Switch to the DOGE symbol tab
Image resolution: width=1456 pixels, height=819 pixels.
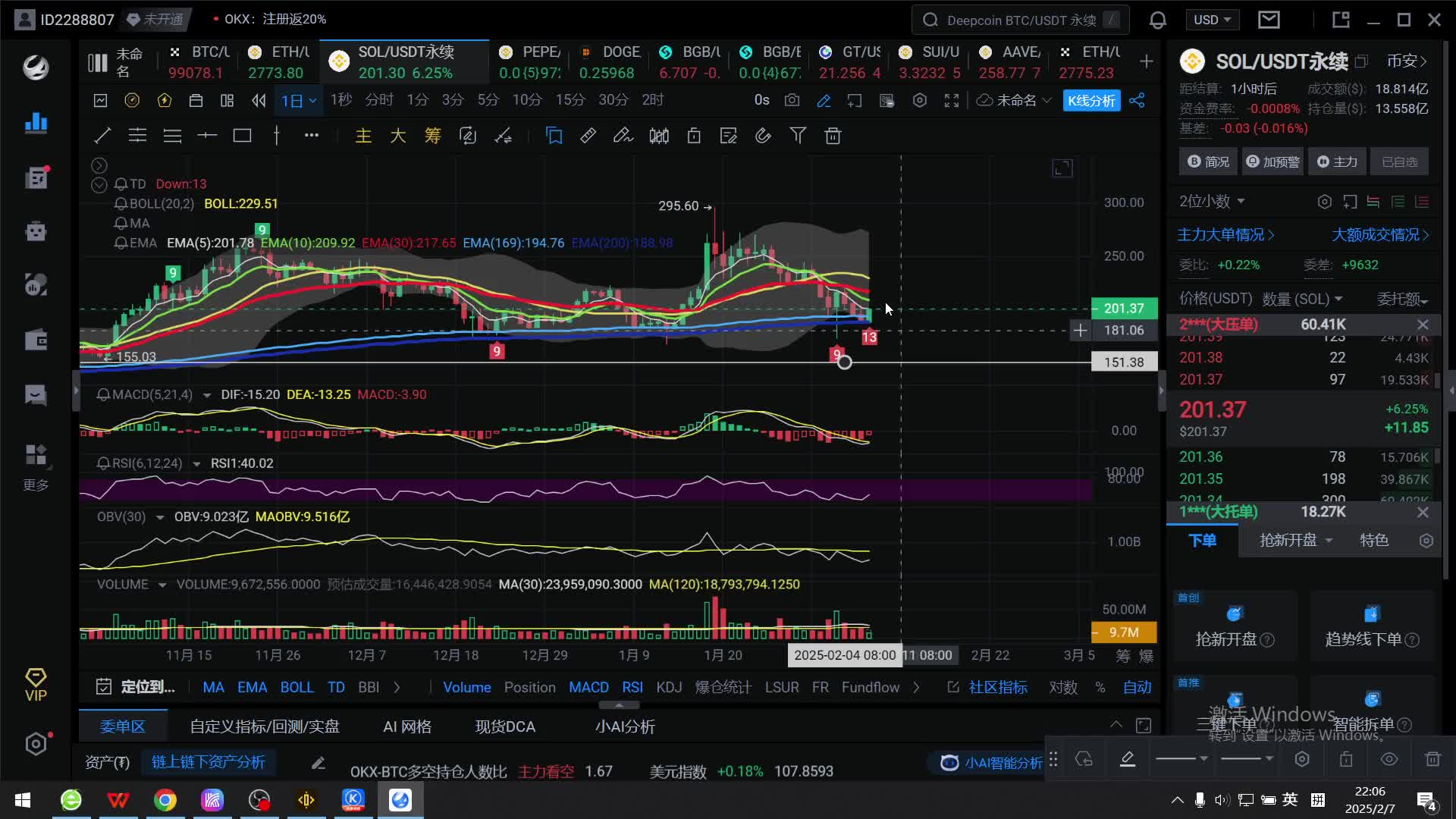610,61
